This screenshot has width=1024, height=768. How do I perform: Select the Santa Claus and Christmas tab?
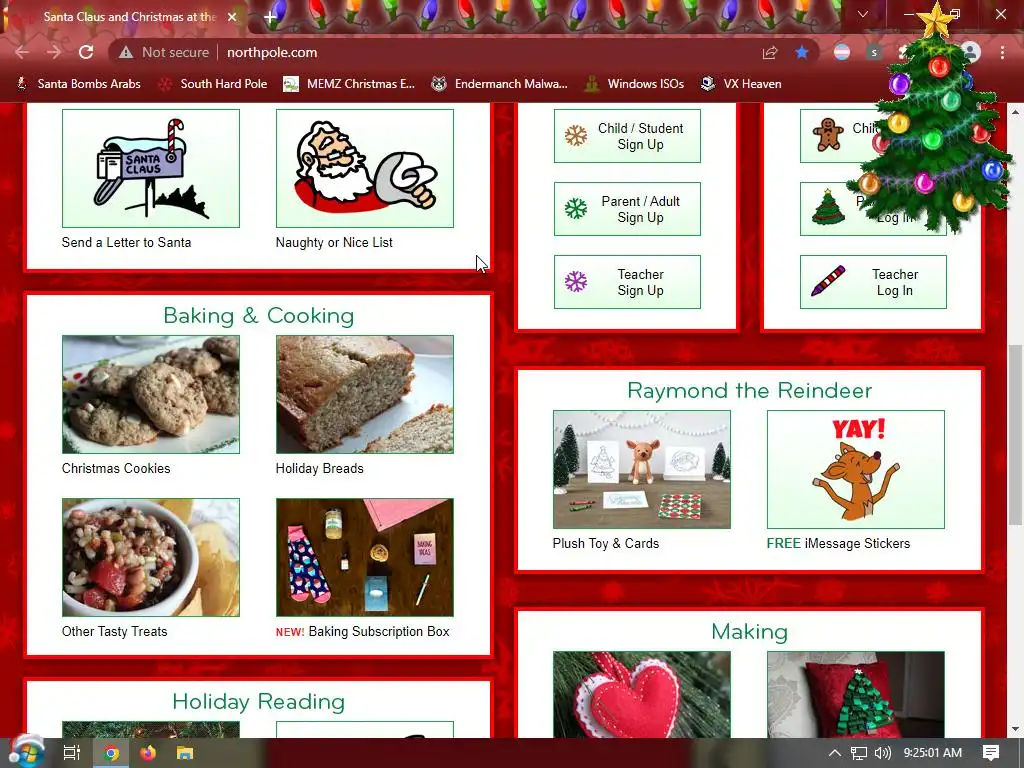click(x=127, y=17)
